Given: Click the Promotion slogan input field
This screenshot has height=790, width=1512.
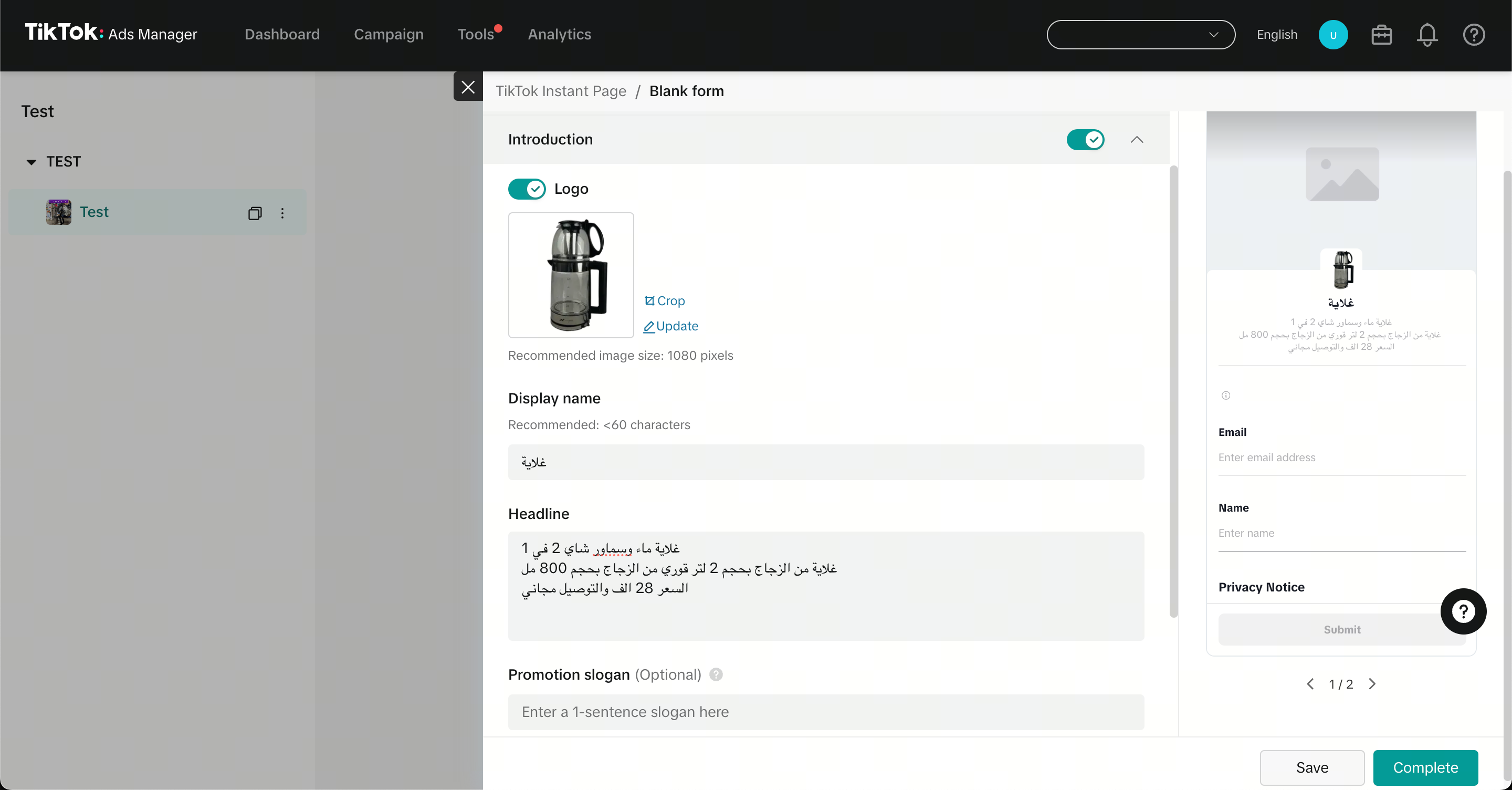Looking at the screenshot, I should point(825,712).
